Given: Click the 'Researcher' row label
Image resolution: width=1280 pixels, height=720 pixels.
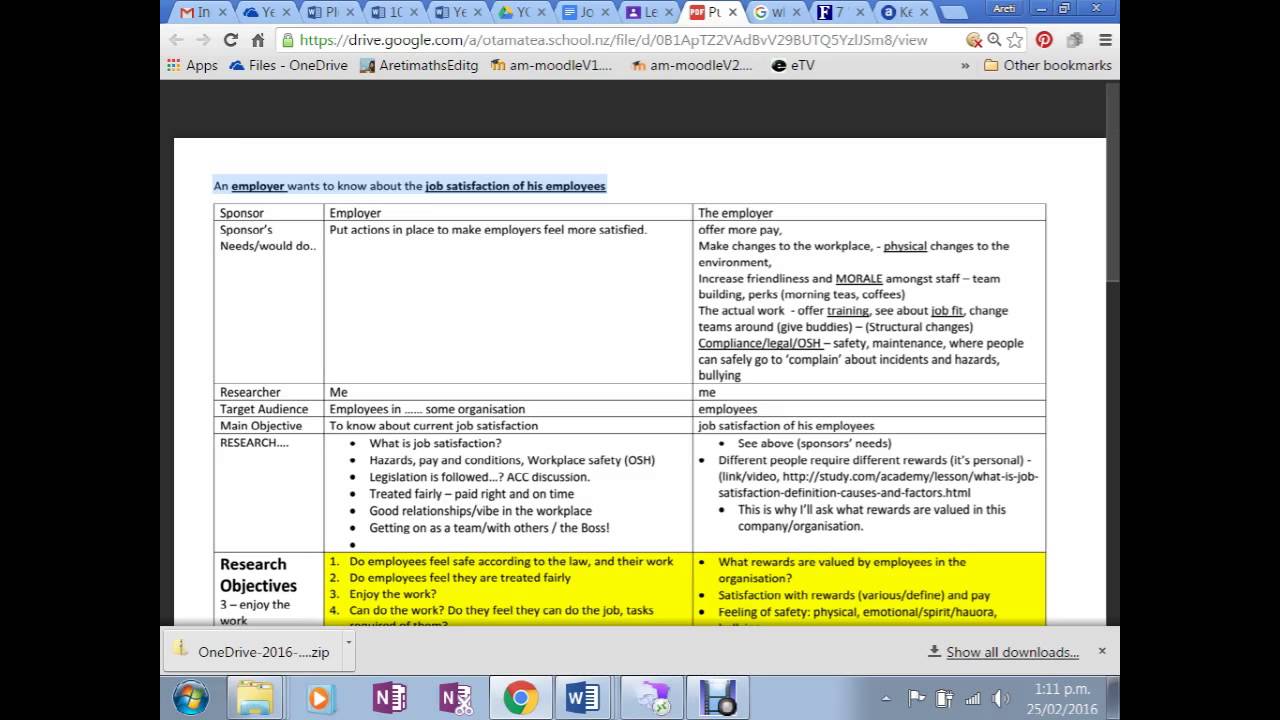Looking at the screenshot, I should (250, 392).
